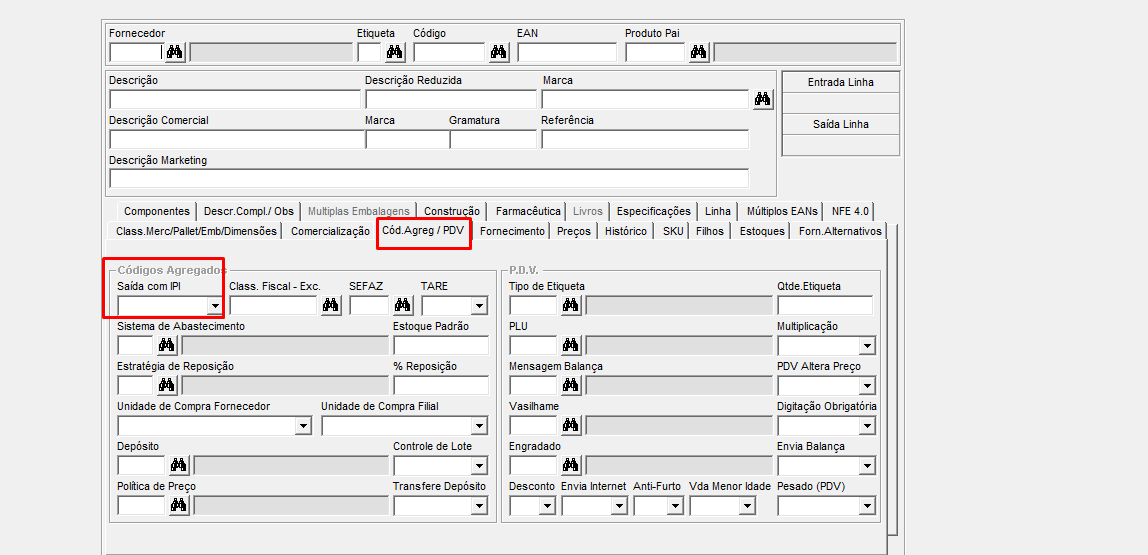
Task: Open the Linha tab
Action: (x=718, y=211)
